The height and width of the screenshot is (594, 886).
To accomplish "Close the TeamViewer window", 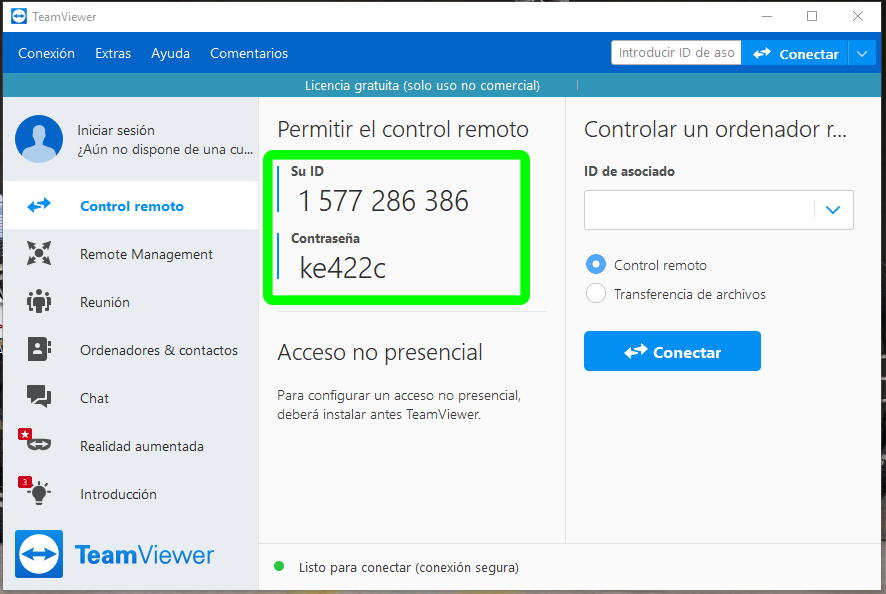I will (x=858, y=16).
